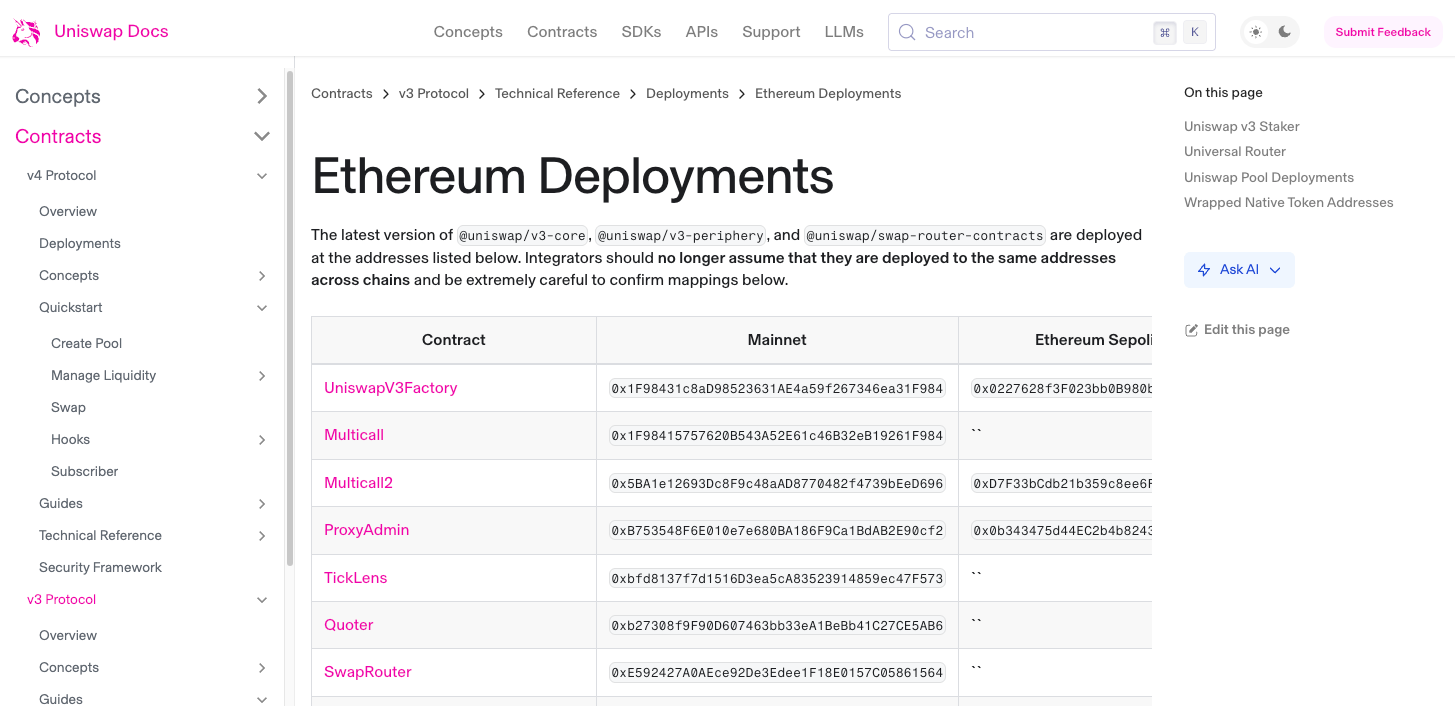
Task: Open the UniswapV3Factory contract link
Action: (389, 387)
